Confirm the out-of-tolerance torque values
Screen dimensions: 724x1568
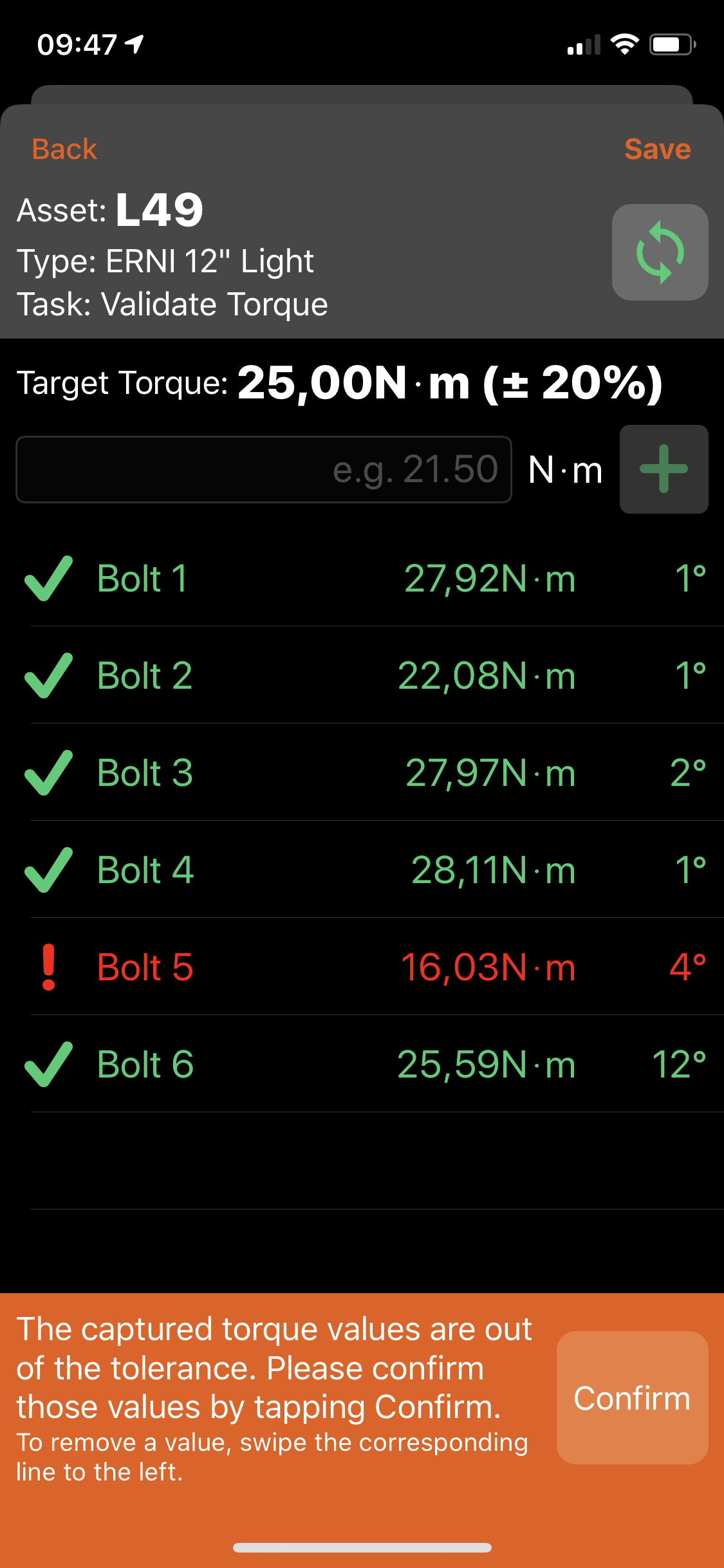pyautogui.click(x=632, y=1397)
